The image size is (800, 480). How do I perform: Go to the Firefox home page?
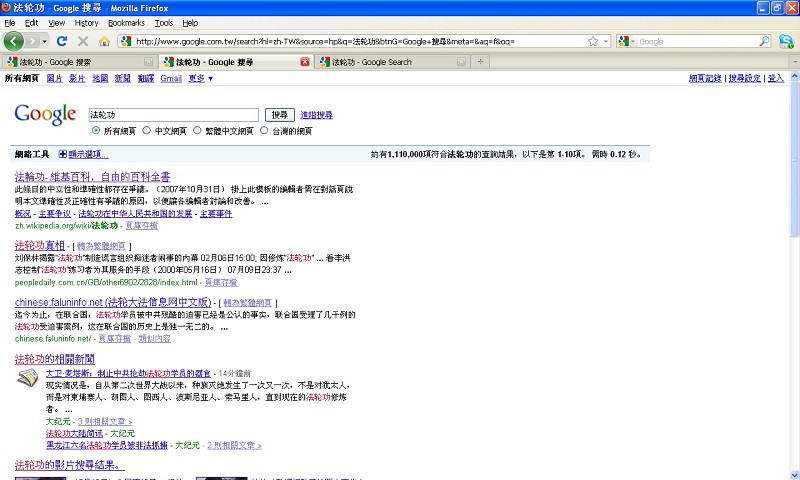(104, 41)
